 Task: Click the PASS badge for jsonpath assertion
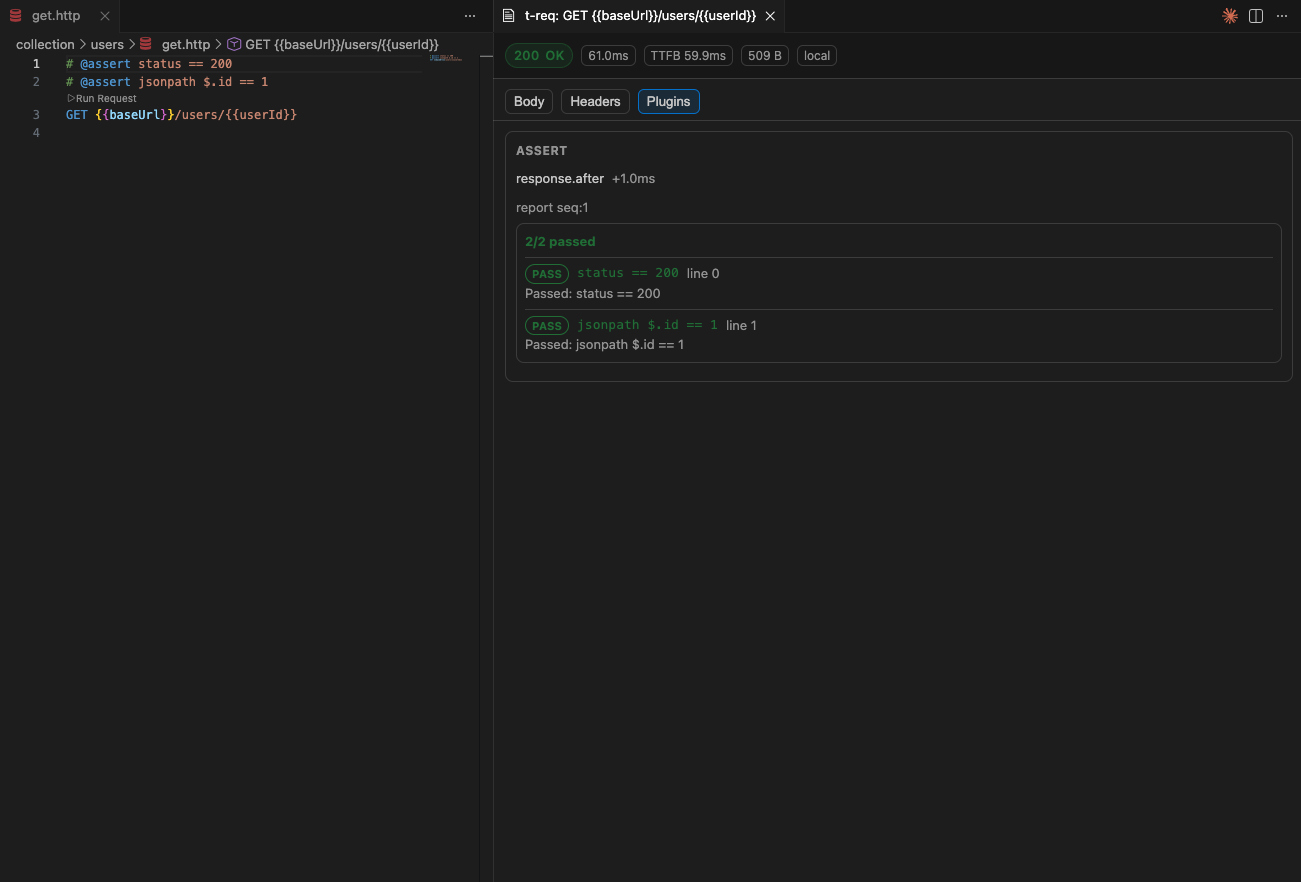546,325
